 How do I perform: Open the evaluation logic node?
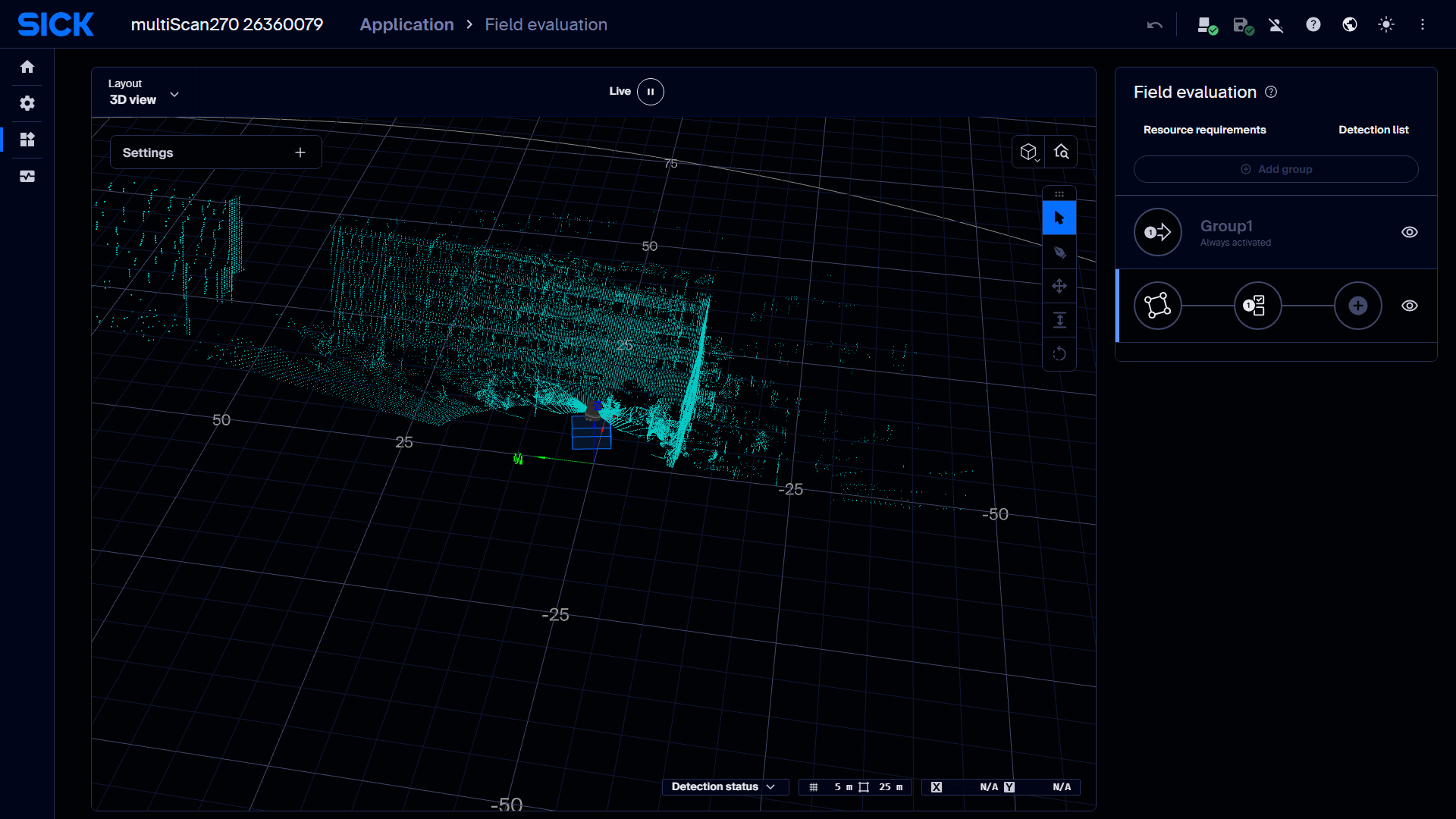[x=1257, y=306]
